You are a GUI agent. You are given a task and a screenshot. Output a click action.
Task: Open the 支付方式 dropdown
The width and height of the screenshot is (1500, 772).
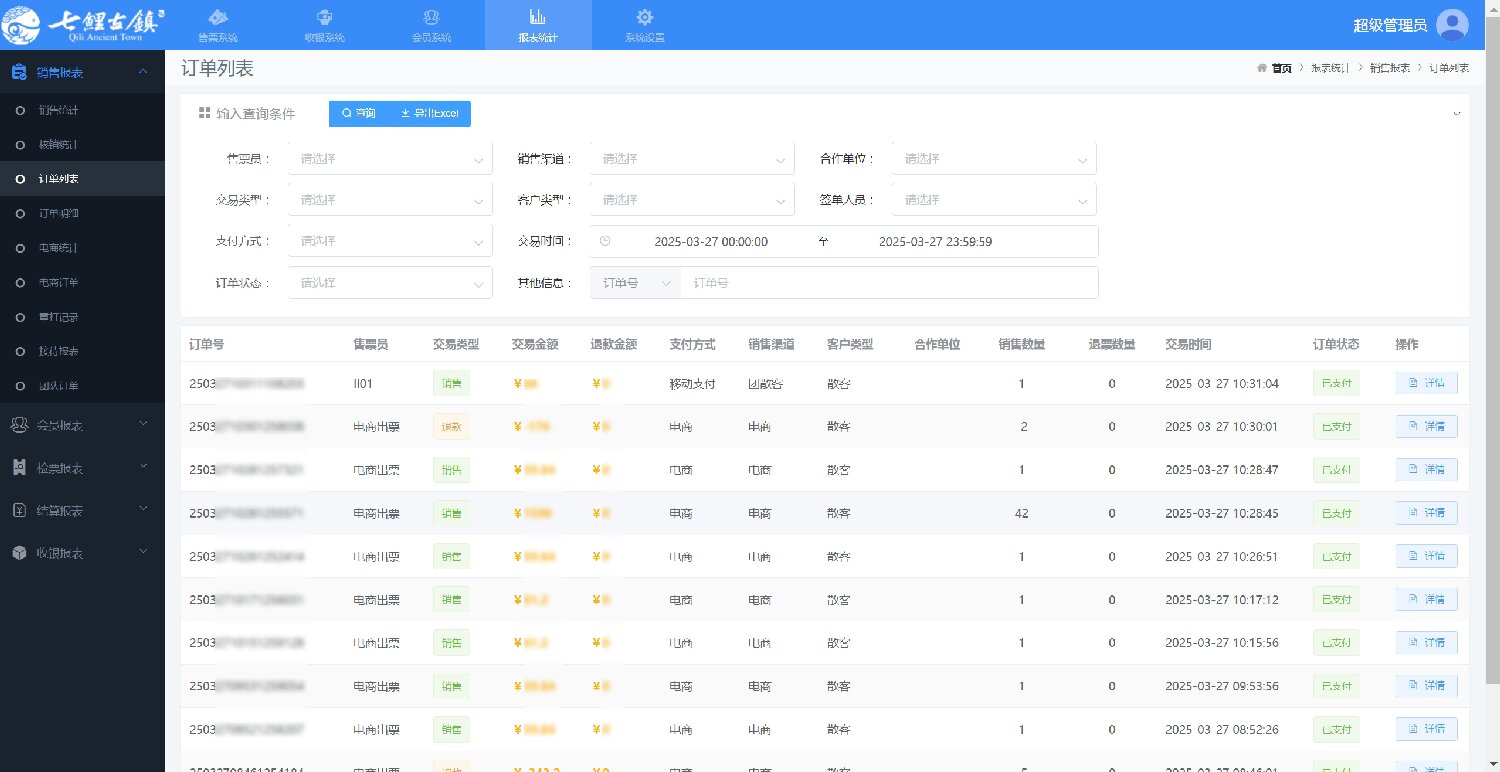coord(390,242)
